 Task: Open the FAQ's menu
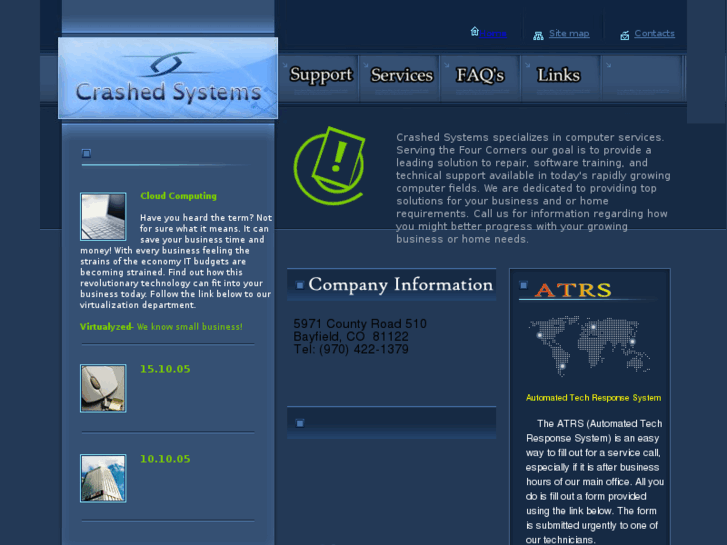pyautogui.click(x=480, y=75)
